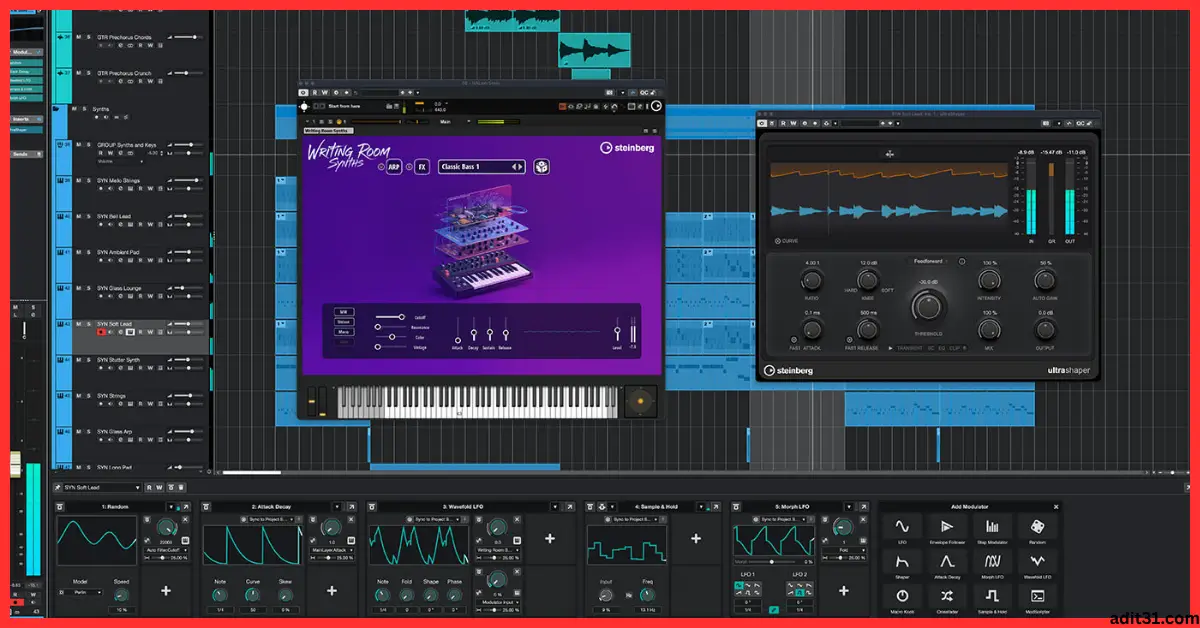The image size is (1200, 628).
Task: Open the Wavefold LFO modulator in a separate window
Action: 570,507
